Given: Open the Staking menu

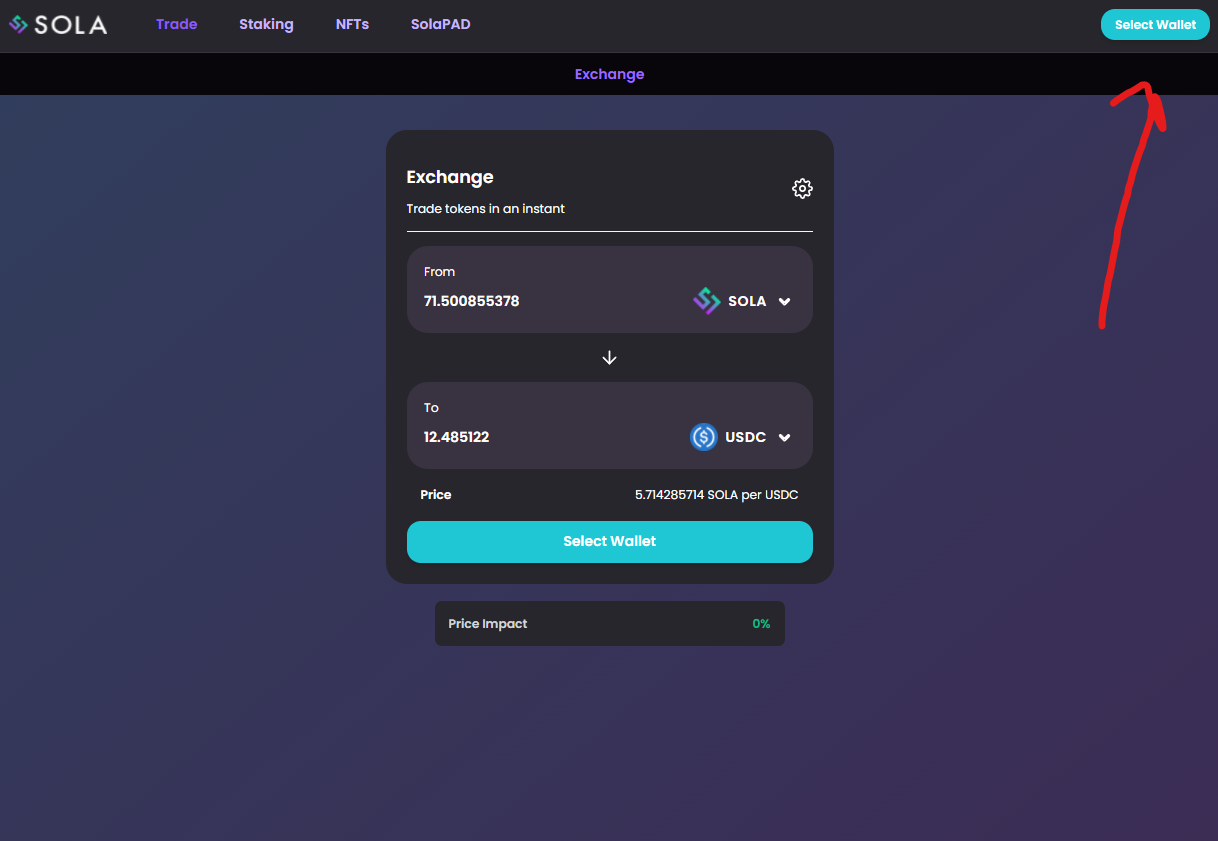Looking at the screenshot, I should click(x=266, y=24).
